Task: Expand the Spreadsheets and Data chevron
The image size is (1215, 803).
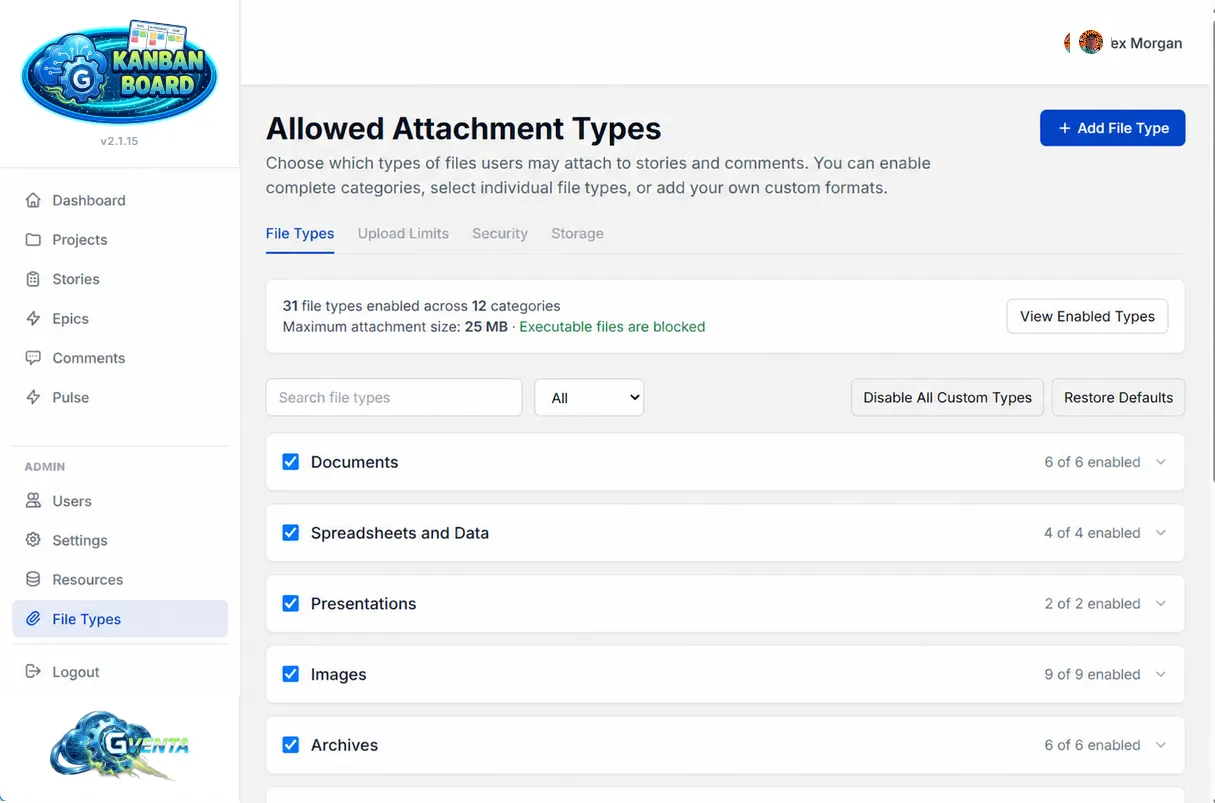Action: (x=1161, y=533)
